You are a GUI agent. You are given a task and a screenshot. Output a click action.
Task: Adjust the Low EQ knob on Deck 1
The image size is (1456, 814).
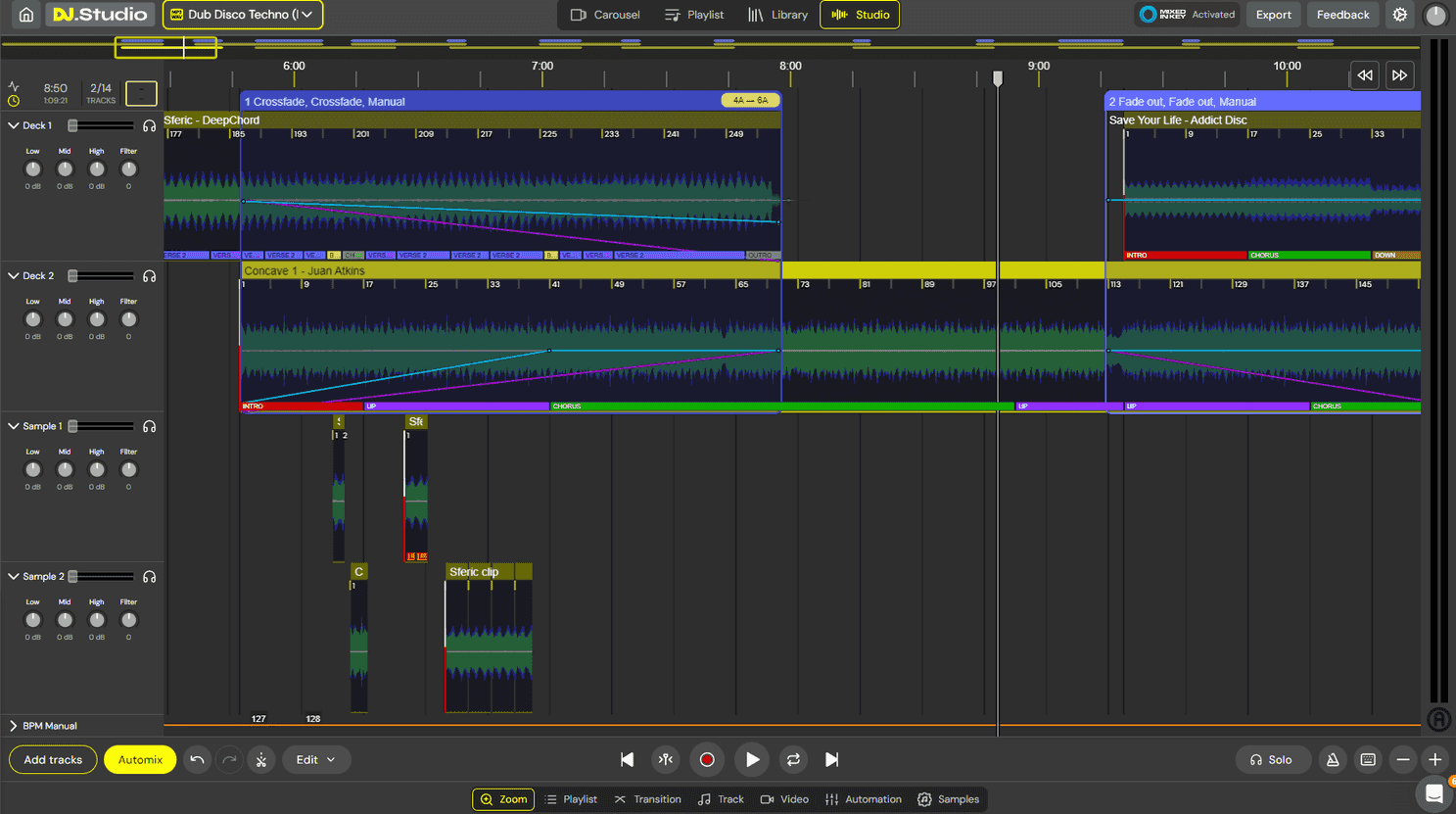pyautogui.click(x=32, y=168)
